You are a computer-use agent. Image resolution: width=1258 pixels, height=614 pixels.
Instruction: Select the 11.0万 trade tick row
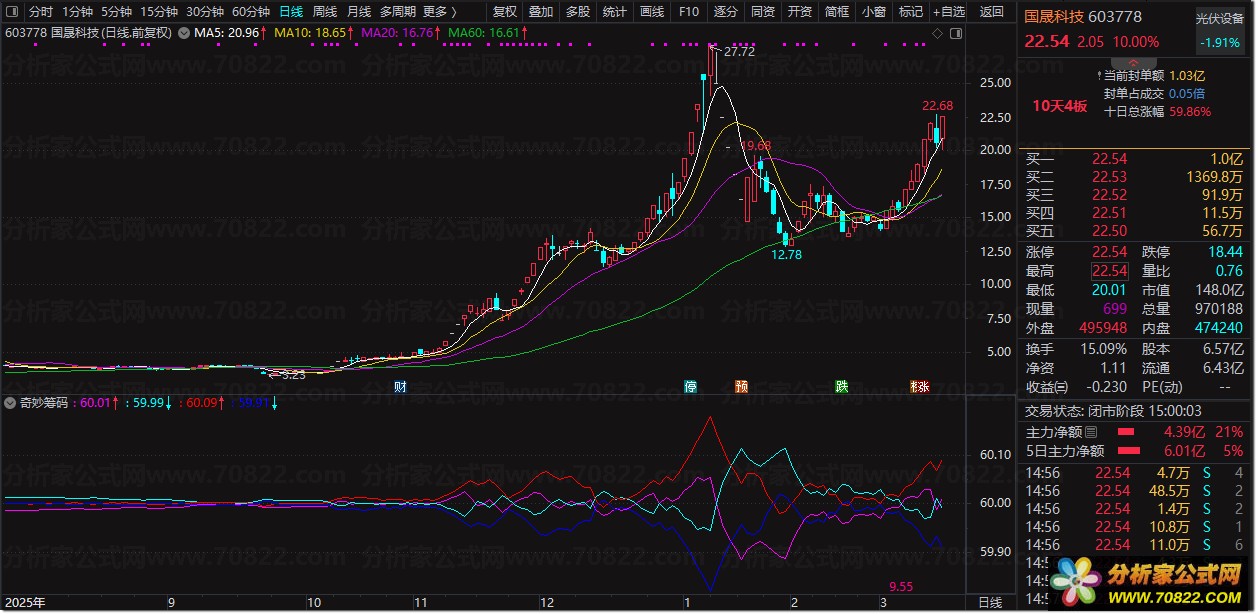point(1134,545)
